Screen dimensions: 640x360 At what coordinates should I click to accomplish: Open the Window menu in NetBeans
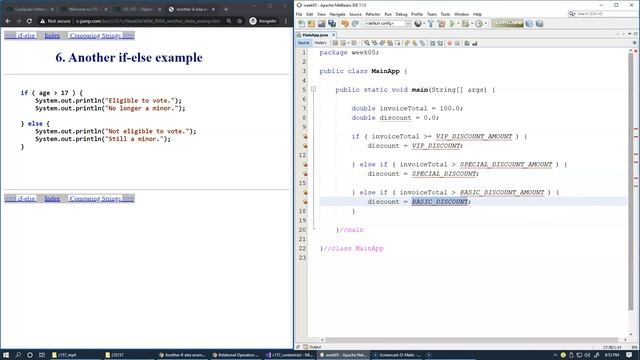click(x=461, y=14)
